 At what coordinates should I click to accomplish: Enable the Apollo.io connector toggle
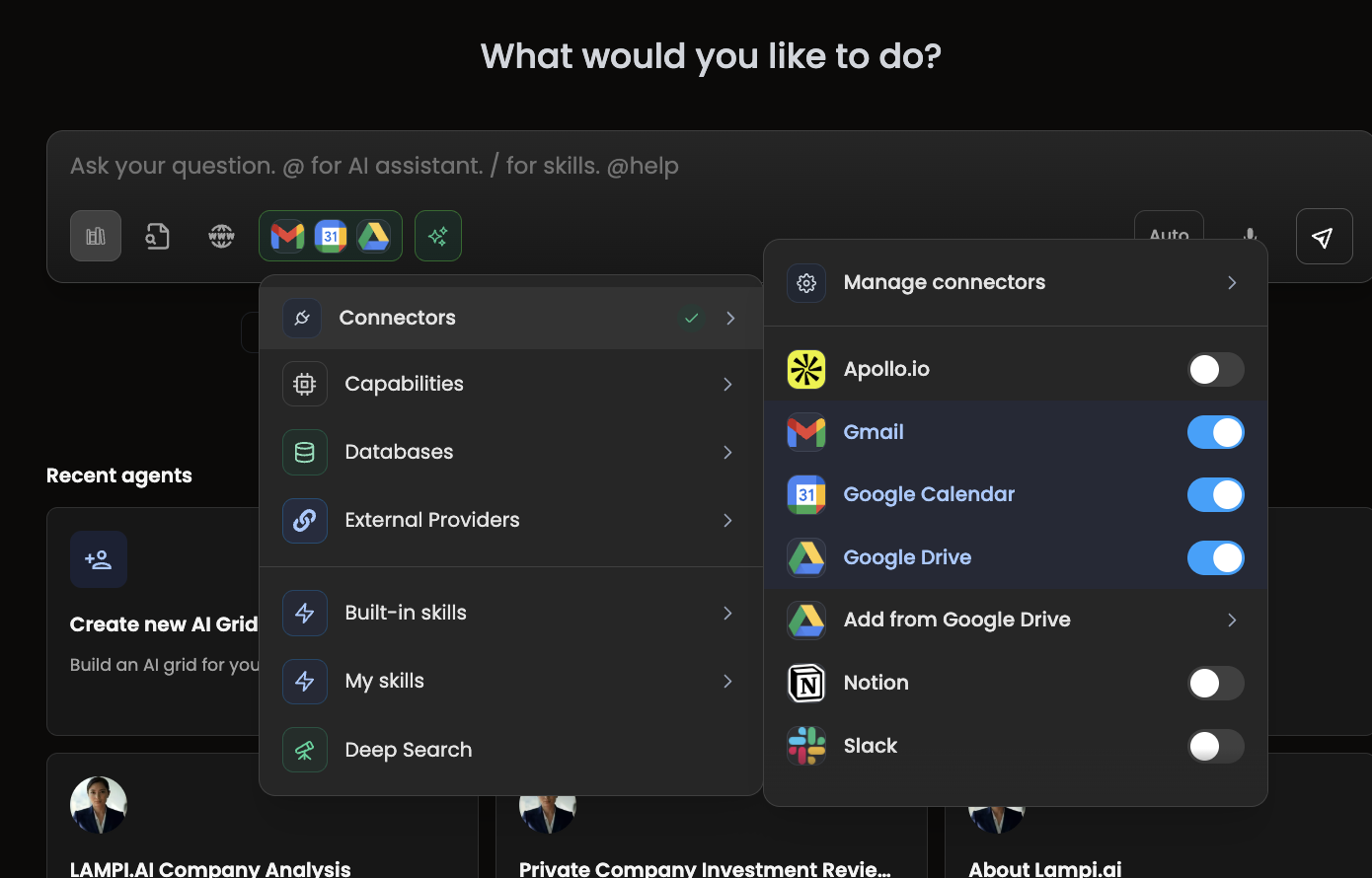pos(1215,370)
